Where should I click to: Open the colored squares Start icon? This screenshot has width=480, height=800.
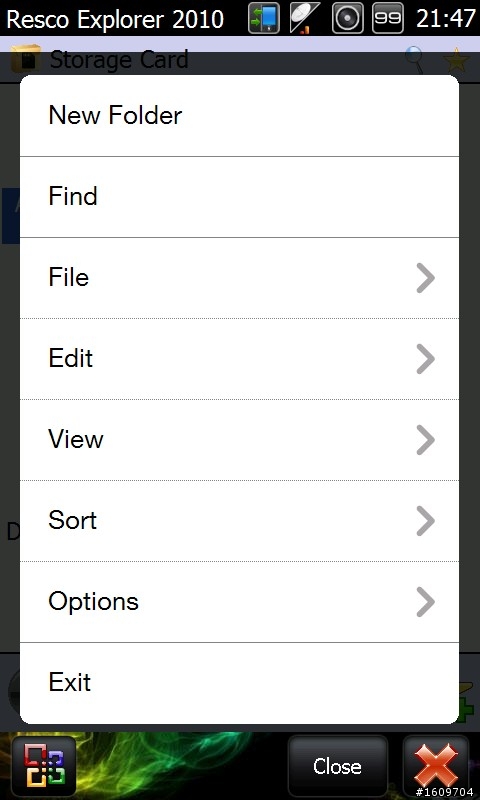pyautogui.click(x=44, y=766)
